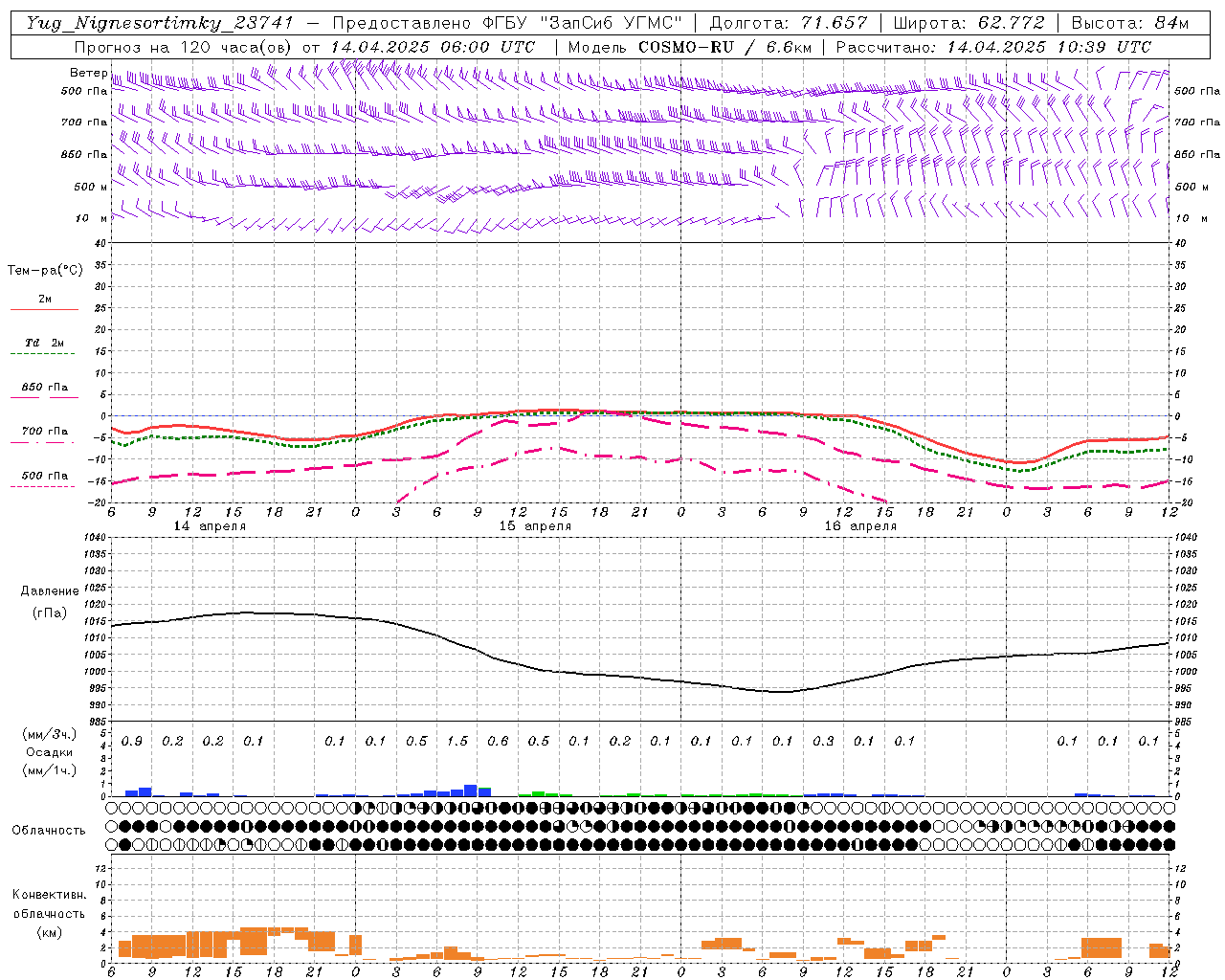The height and width of the screenshot is (980, 1225).
Task: Select the provider text ФГБУ "ЗапСиб УГМС"
Action: click(581, 23)
